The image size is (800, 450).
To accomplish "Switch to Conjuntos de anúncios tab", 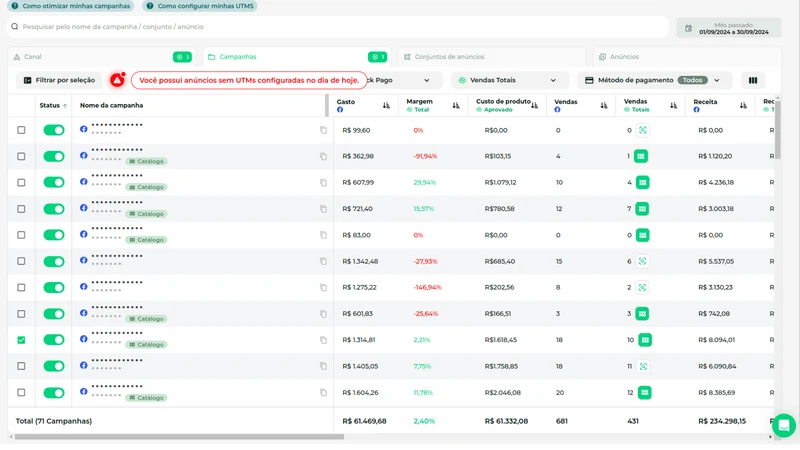I will [492, 57].
